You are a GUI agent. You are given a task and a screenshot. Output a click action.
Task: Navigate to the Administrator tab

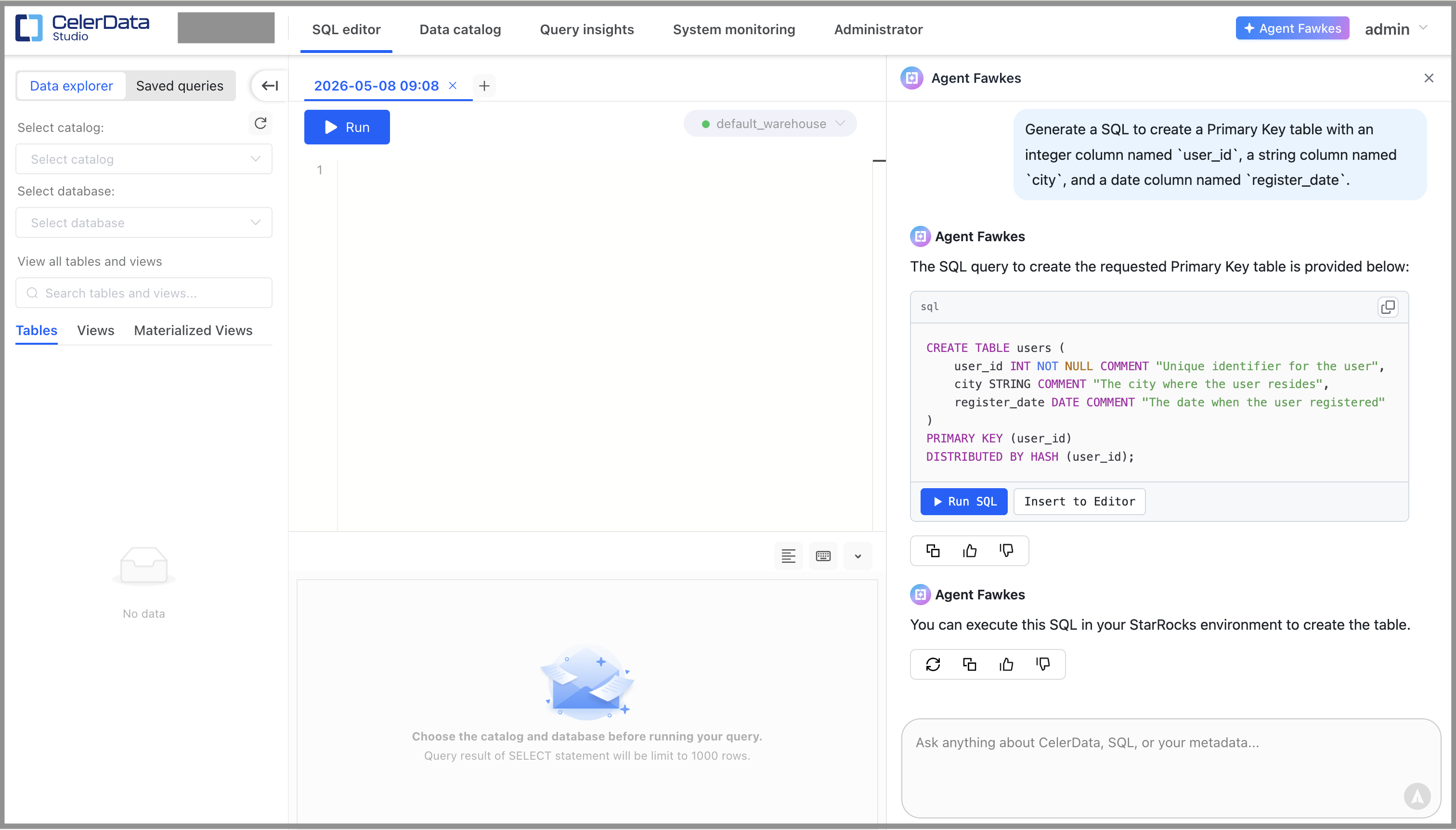pyautogui.click(x=878, y=29)
